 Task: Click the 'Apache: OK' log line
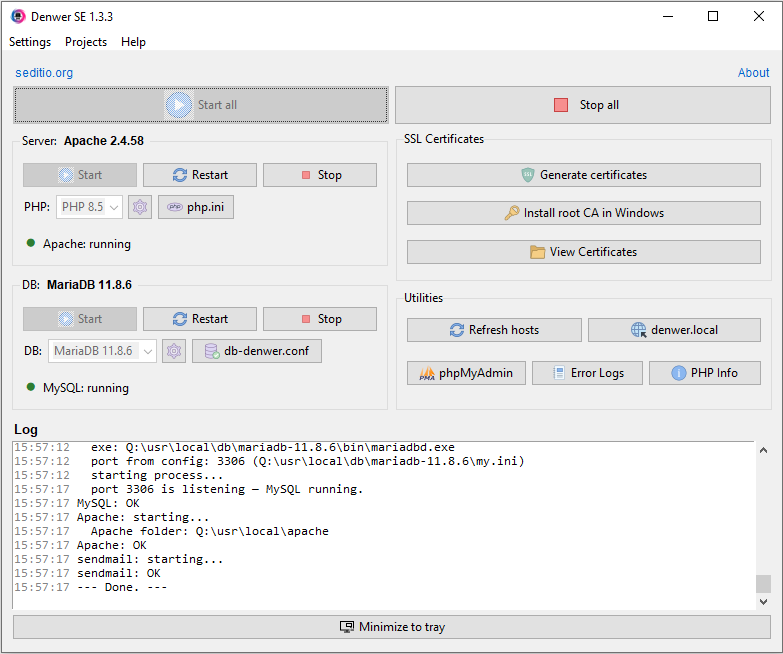(112, 545)
